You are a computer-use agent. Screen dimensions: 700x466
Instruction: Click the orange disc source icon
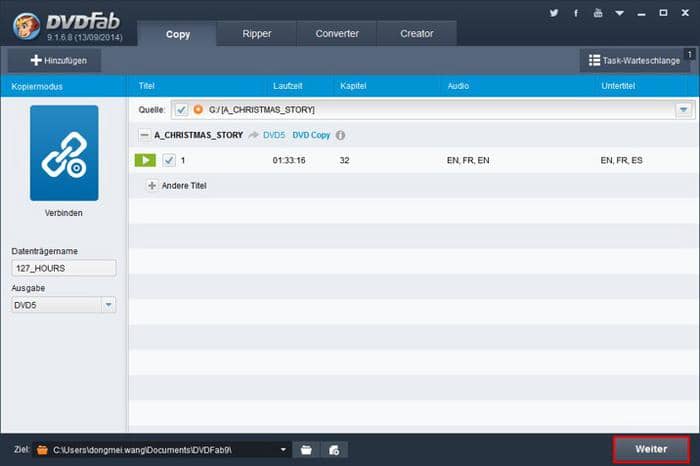pos(198,109)
